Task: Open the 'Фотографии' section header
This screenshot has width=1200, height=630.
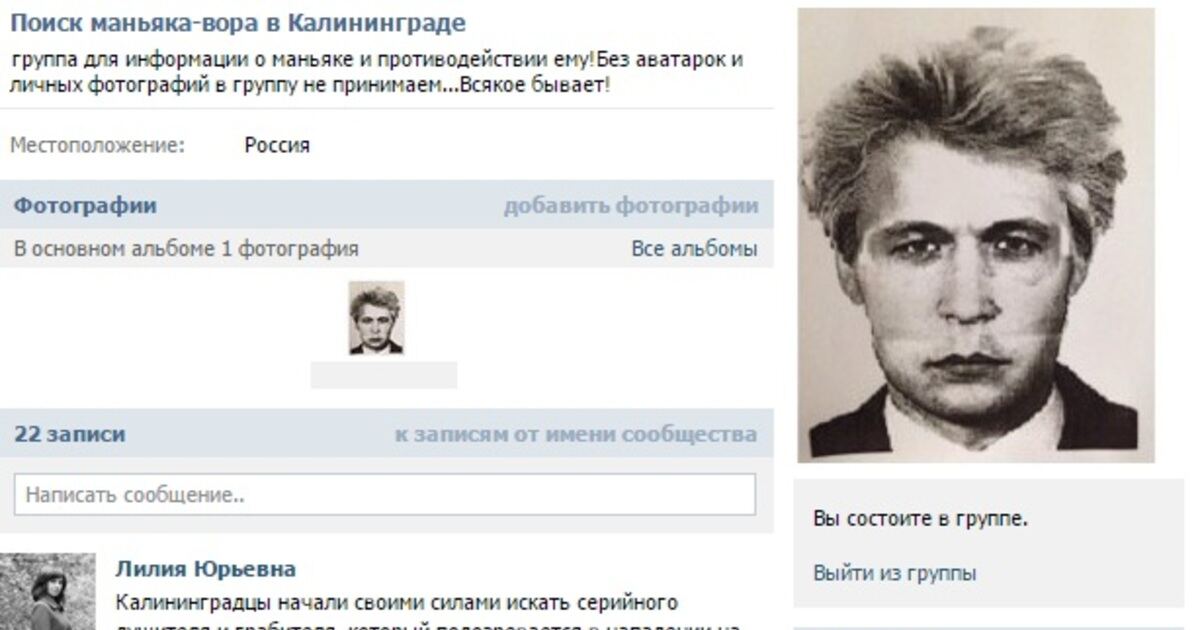Action: 85,206
